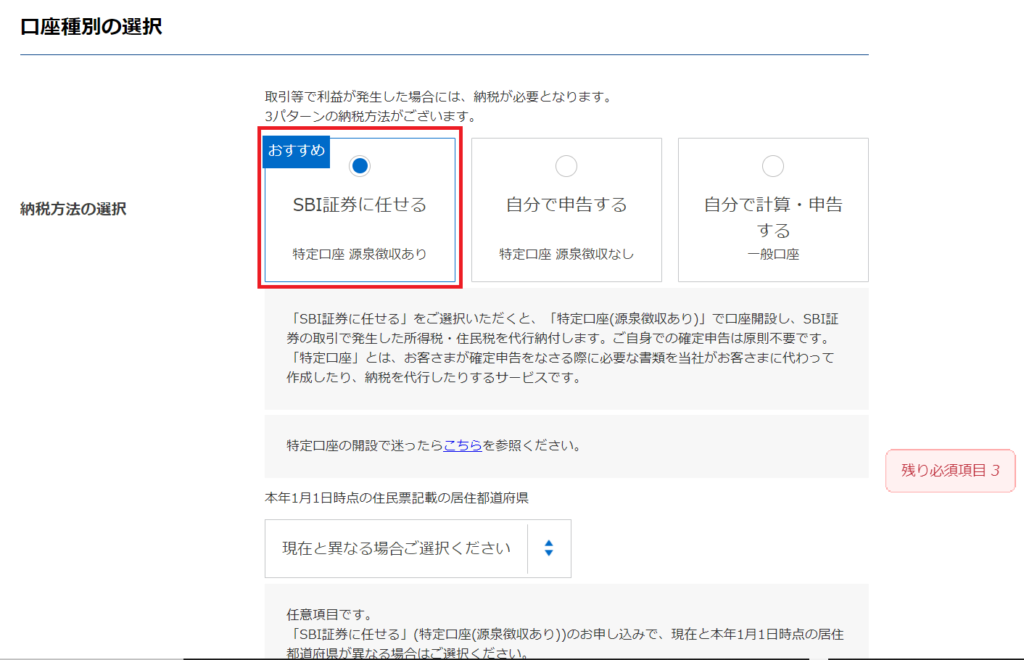The image size is (1024, 660).
Task: Open the こちら link for 特定口座 guidance
Action: coord(462,445)
